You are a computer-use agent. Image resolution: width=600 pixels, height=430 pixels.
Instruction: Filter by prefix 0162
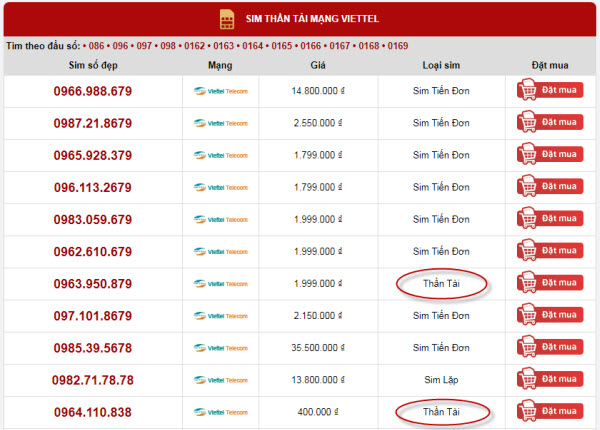pos(194,46)
